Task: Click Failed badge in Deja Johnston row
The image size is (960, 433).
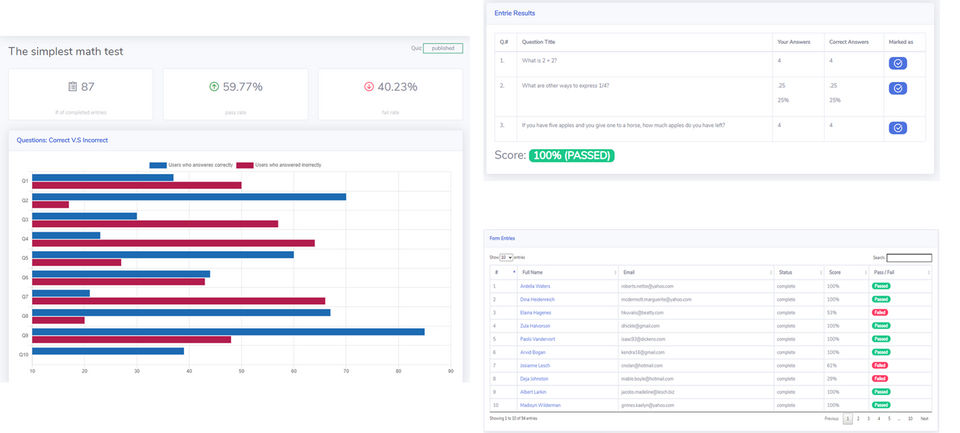Action: click(x=880, y=378)
